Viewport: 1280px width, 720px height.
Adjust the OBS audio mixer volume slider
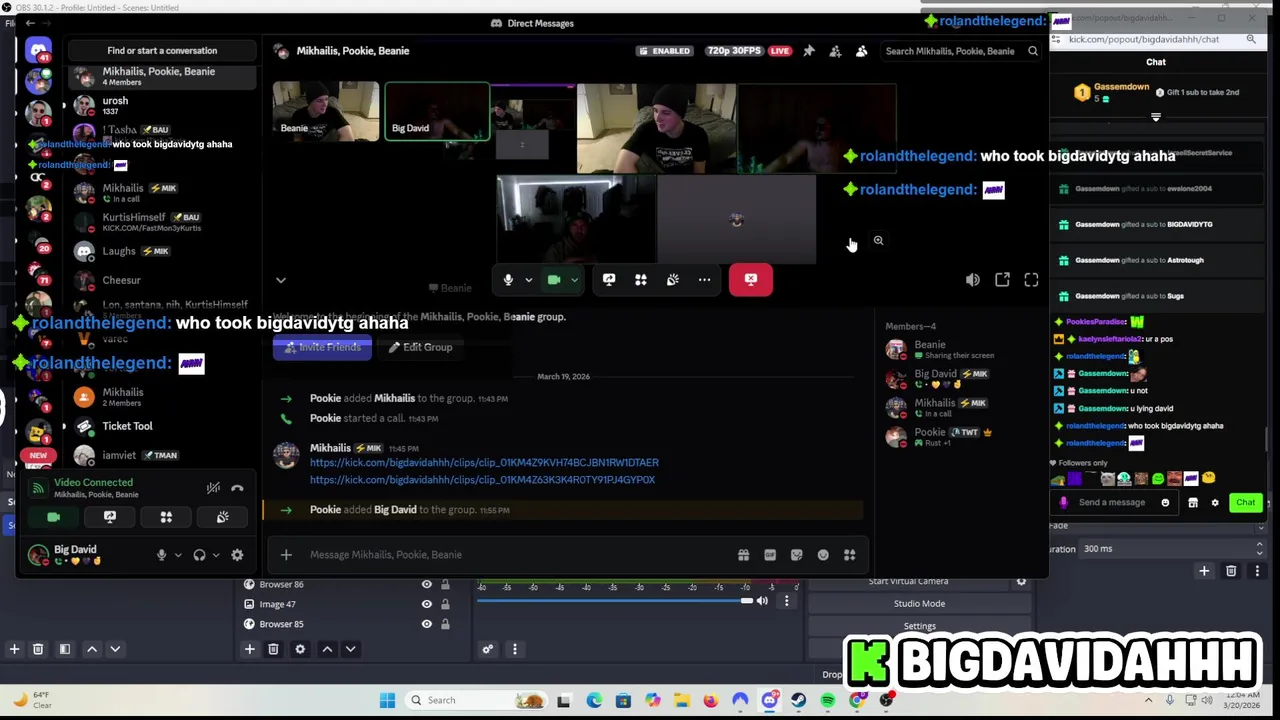click(614, 601)
